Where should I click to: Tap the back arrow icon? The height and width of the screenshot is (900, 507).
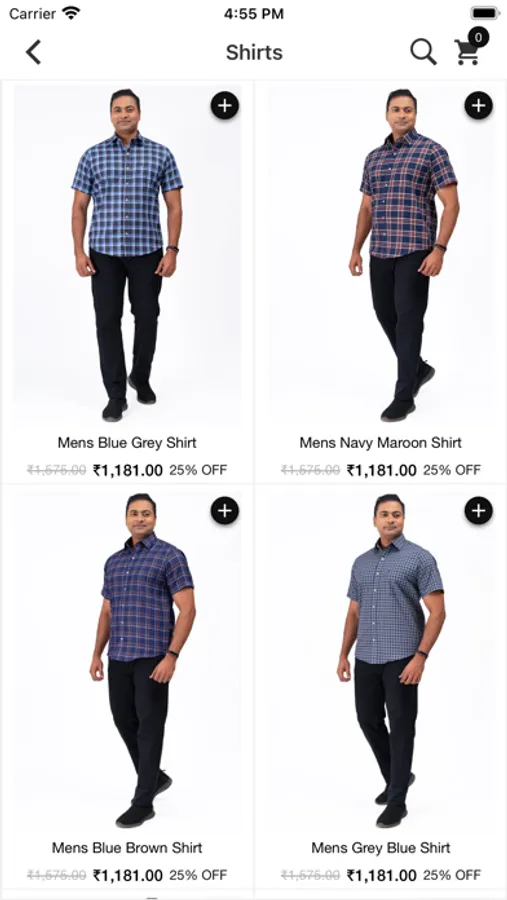tap(33, 52)
